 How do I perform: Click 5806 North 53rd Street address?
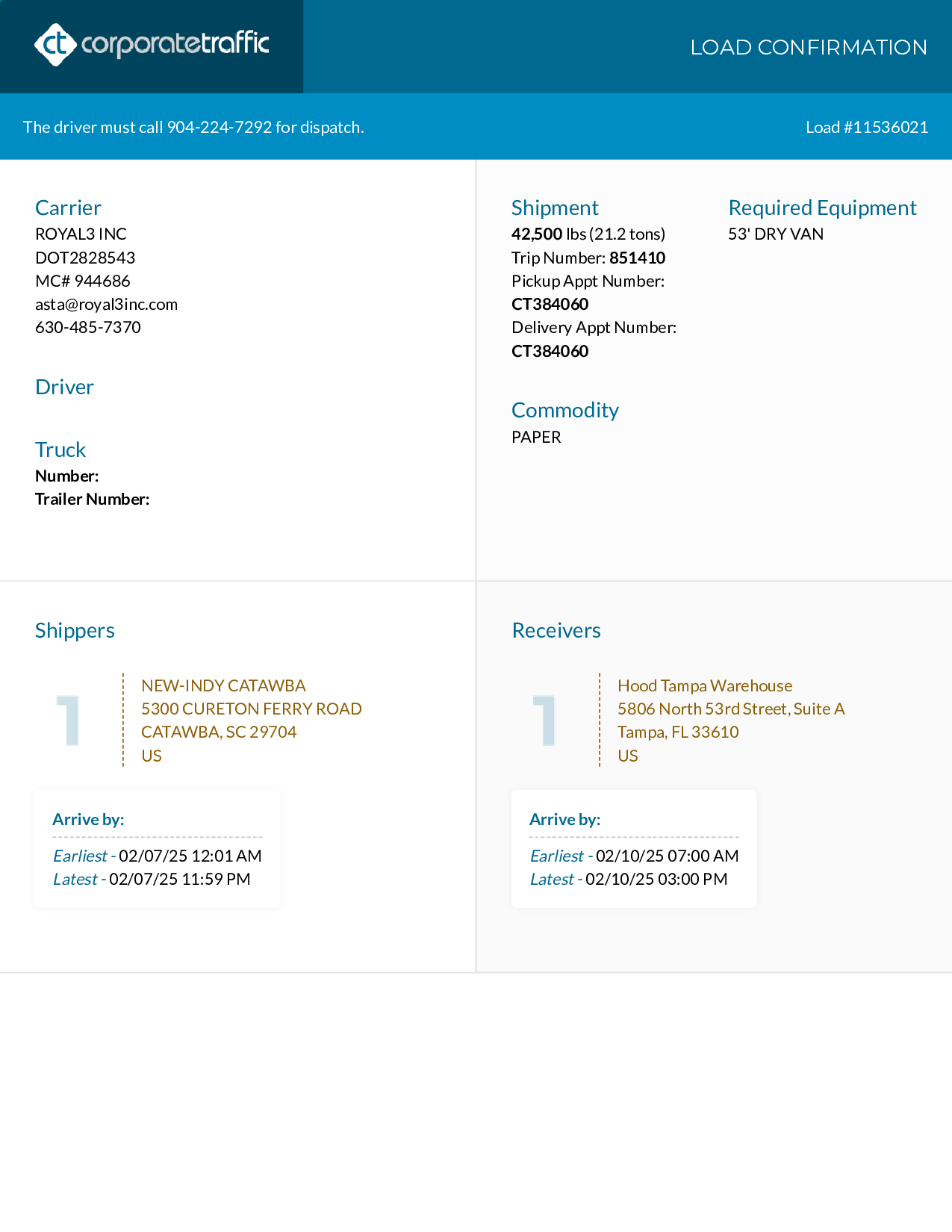(x=731, y=709)
